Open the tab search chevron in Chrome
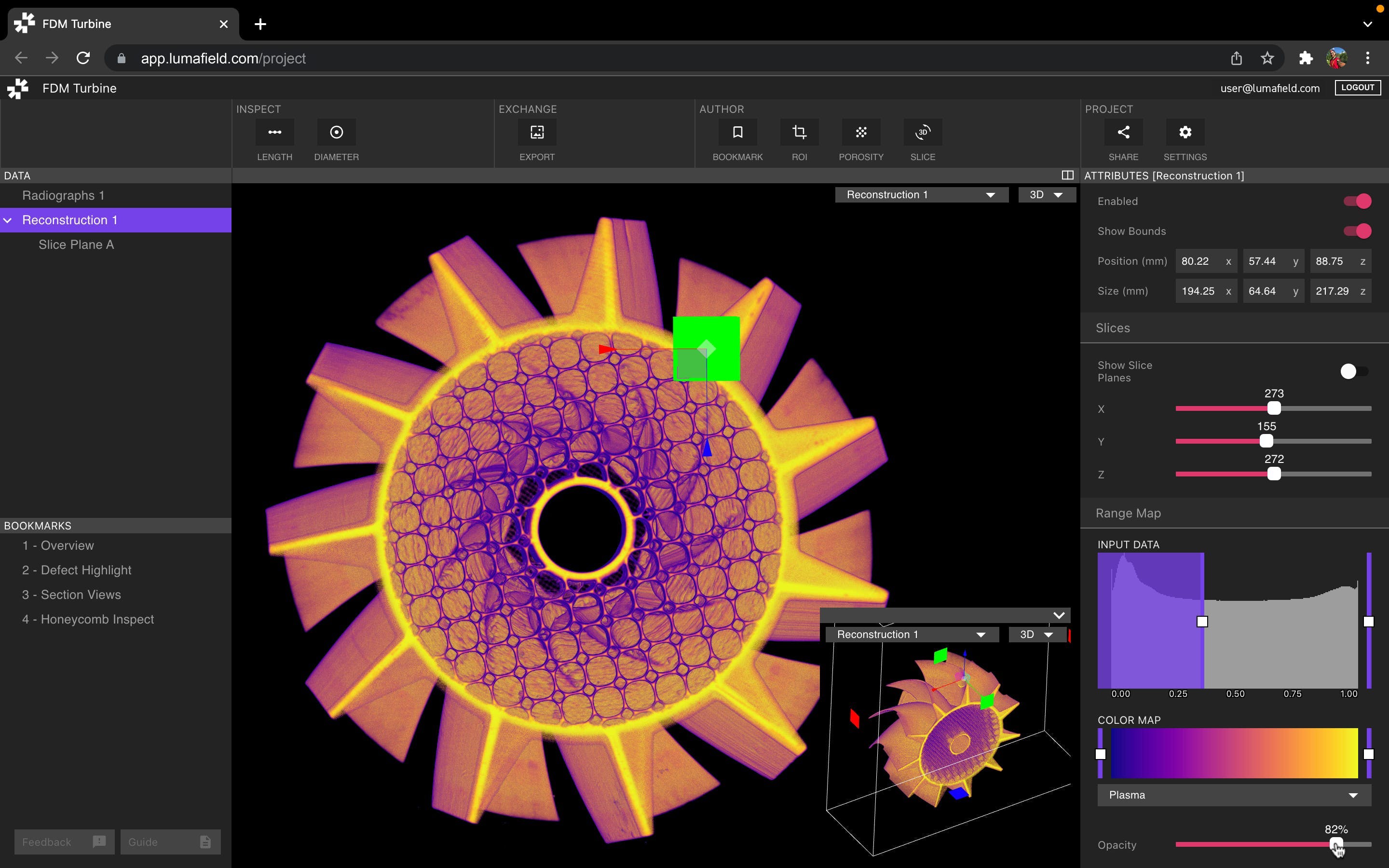The image size is (1389, 868). coord(1368,24)
